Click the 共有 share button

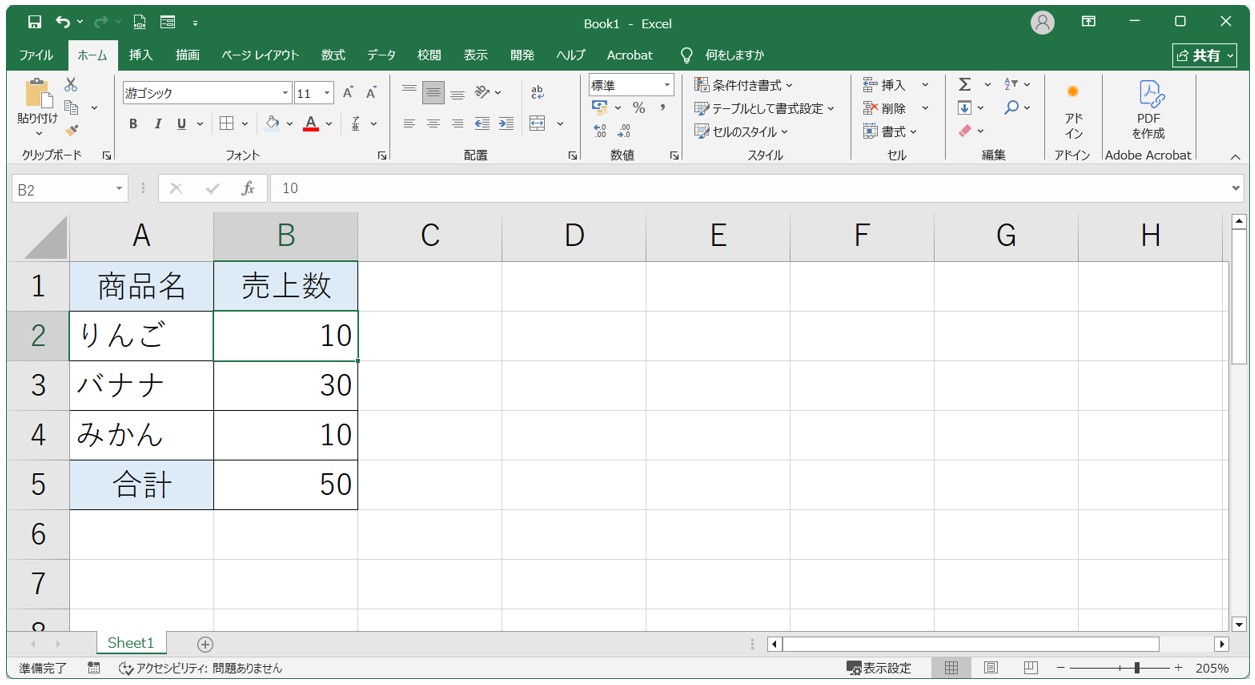click(1204, 55)
